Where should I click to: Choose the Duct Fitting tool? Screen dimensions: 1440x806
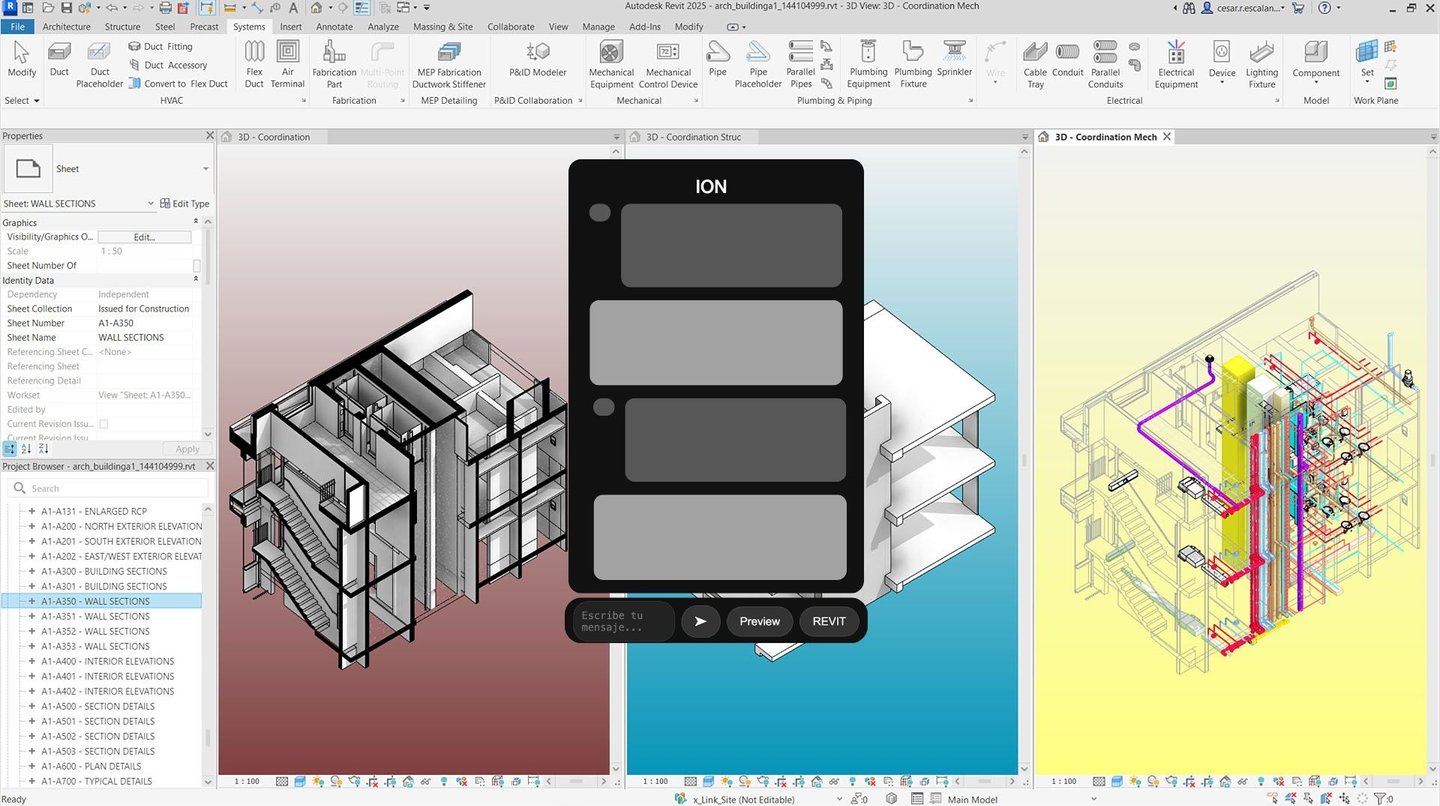(161, 46)
